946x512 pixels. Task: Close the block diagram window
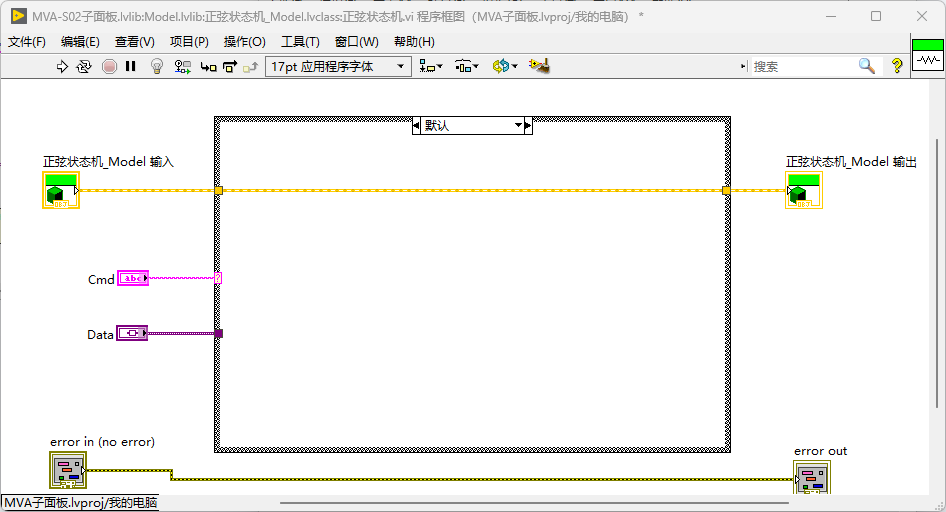point(922,16)
